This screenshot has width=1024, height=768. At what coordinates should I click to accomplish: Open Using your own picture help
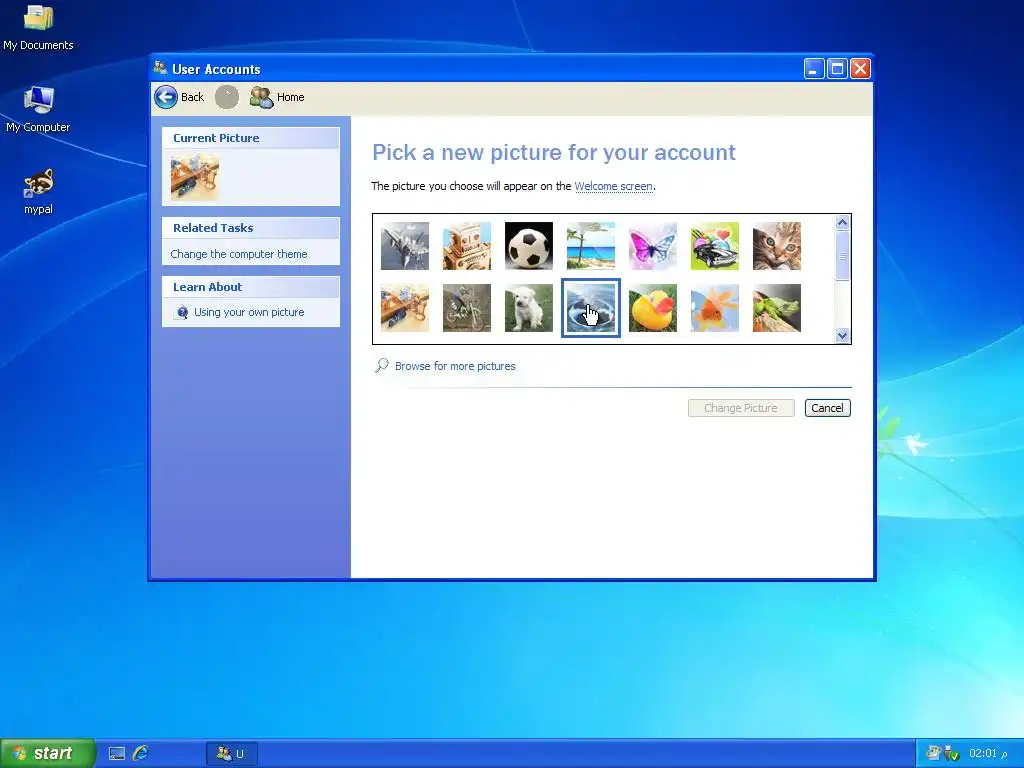[x=249, y=312]
